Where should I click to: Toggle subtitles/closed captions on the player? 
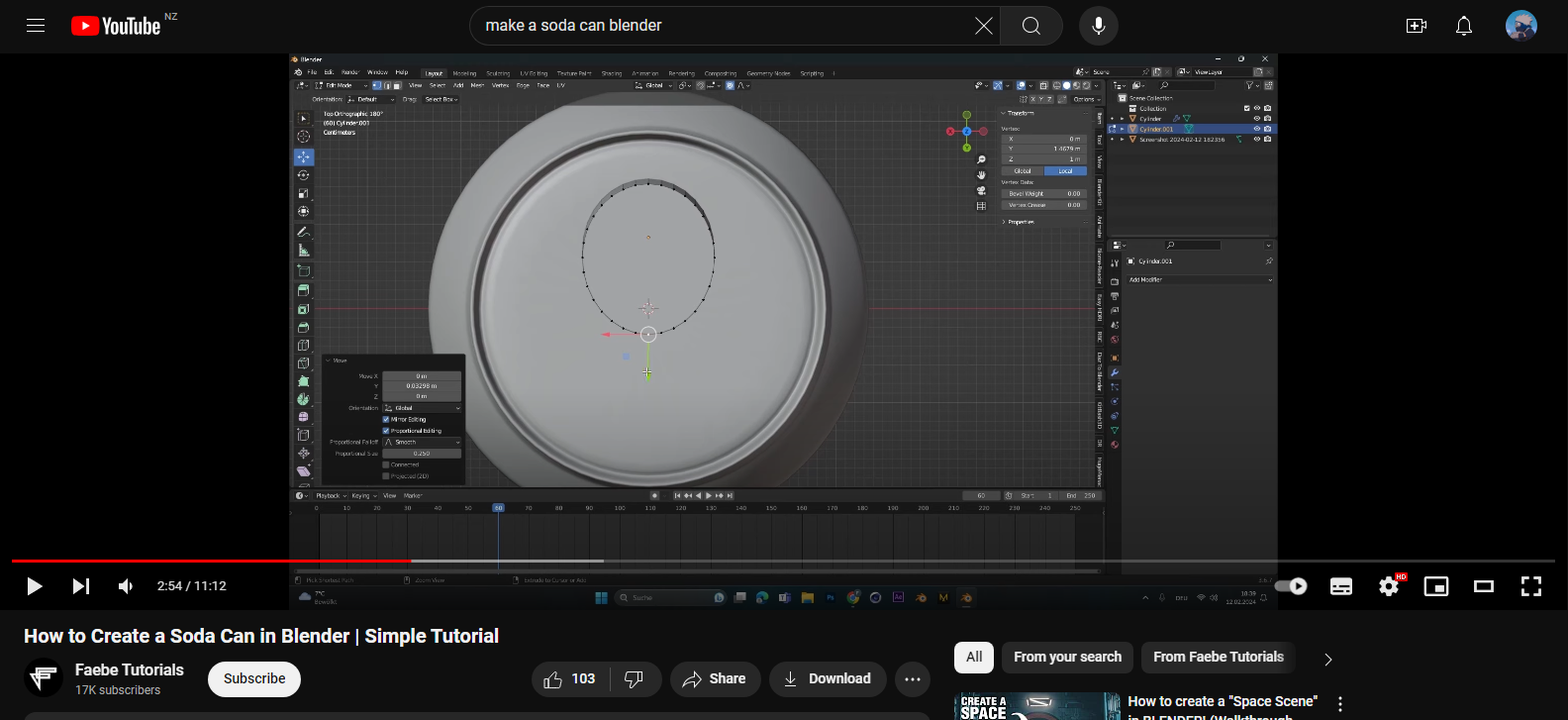(x=1341, y=586)
